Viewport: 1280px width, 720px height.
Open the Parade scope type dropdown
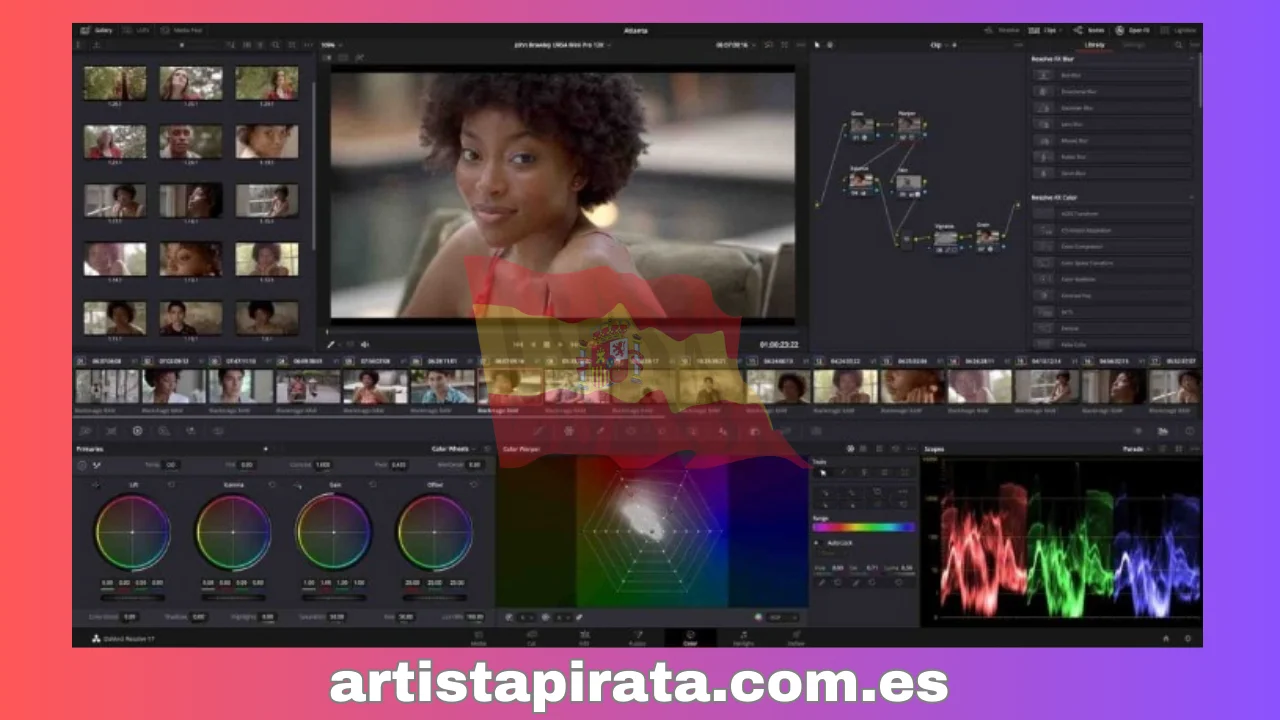[1136, 449]
